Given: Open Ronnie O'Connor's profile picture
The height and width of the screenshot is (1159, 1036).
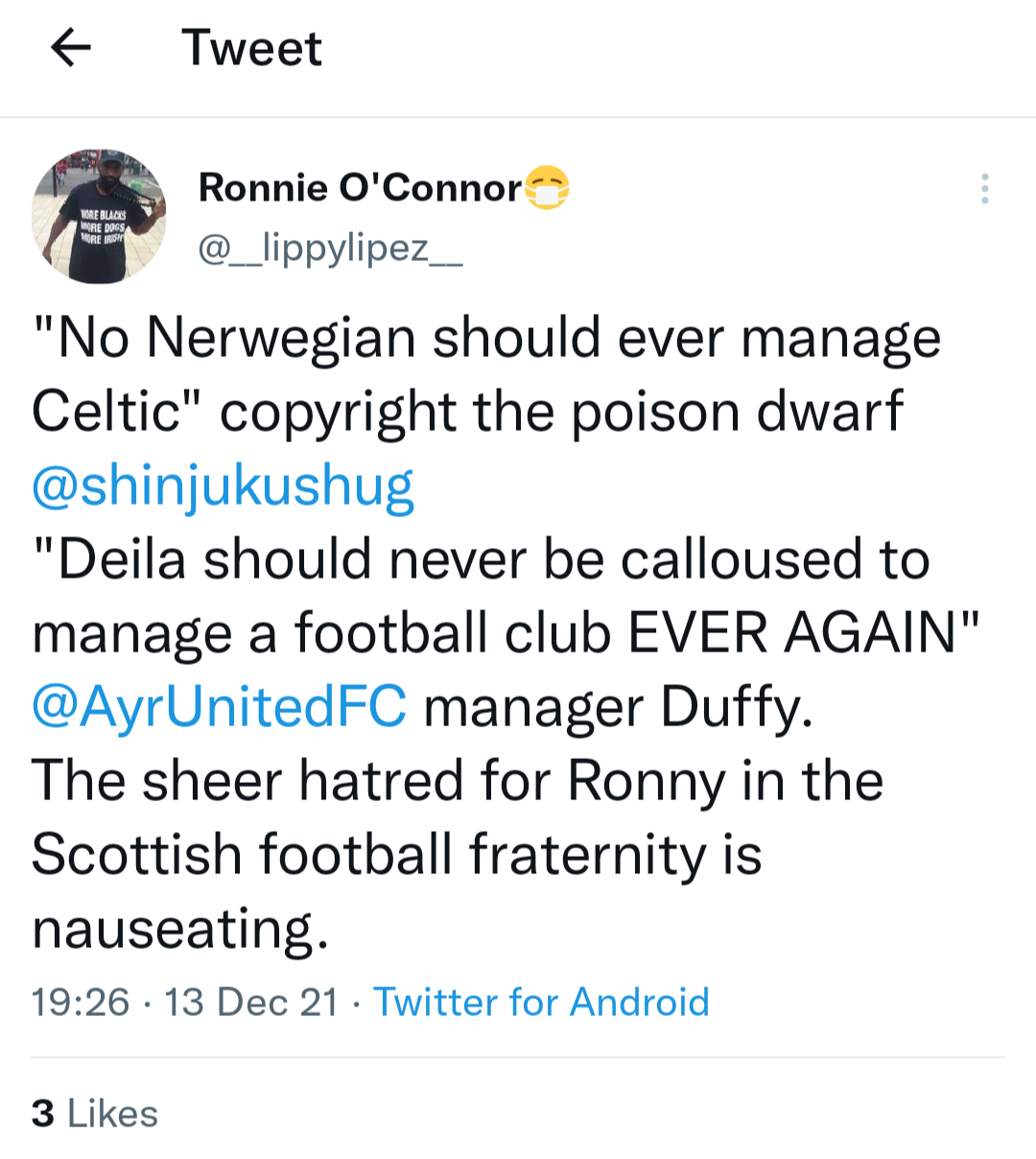Looking at the screenshot, I should 99,216.
